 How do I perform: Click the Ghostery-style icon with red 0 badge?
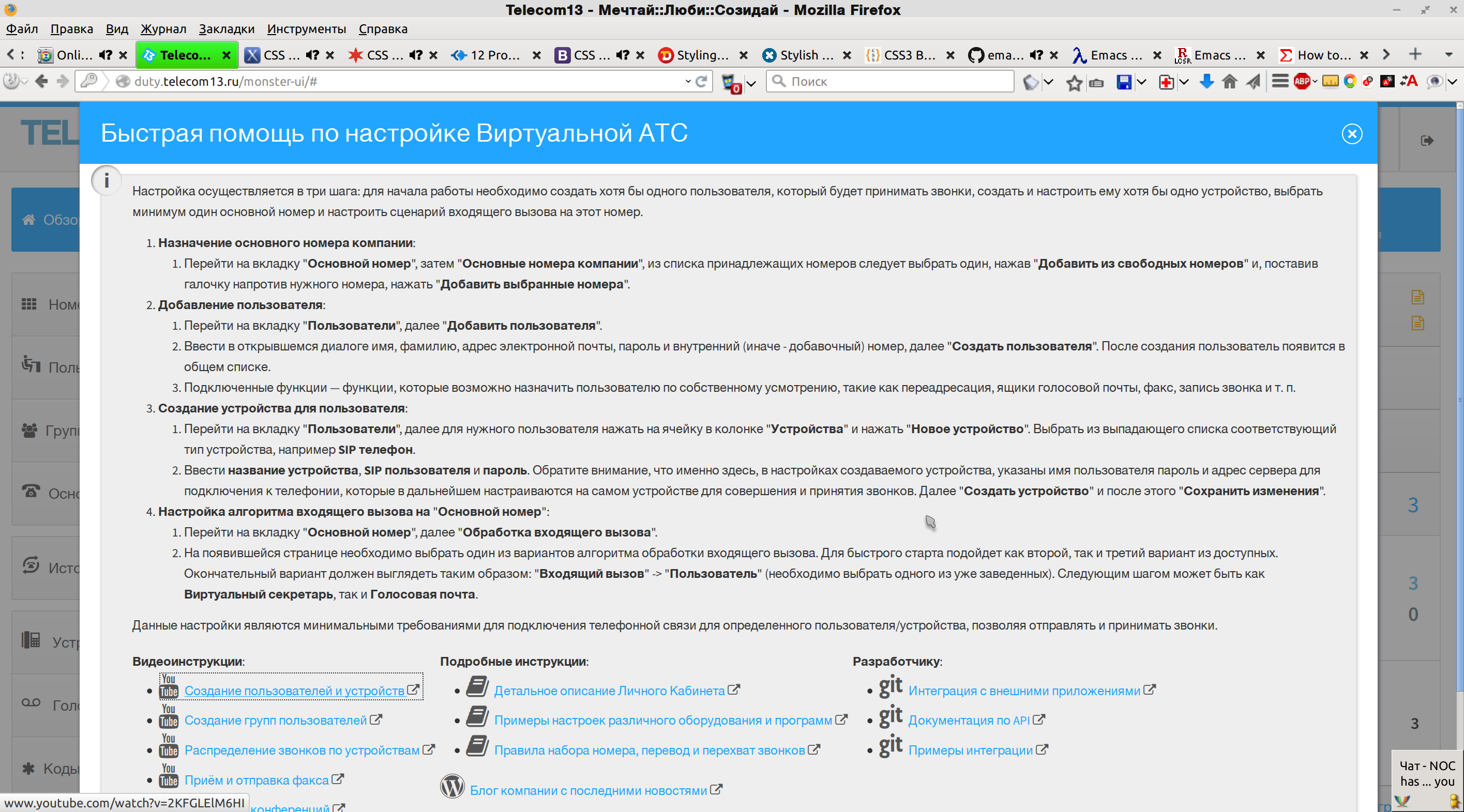(x=731, y=84)
